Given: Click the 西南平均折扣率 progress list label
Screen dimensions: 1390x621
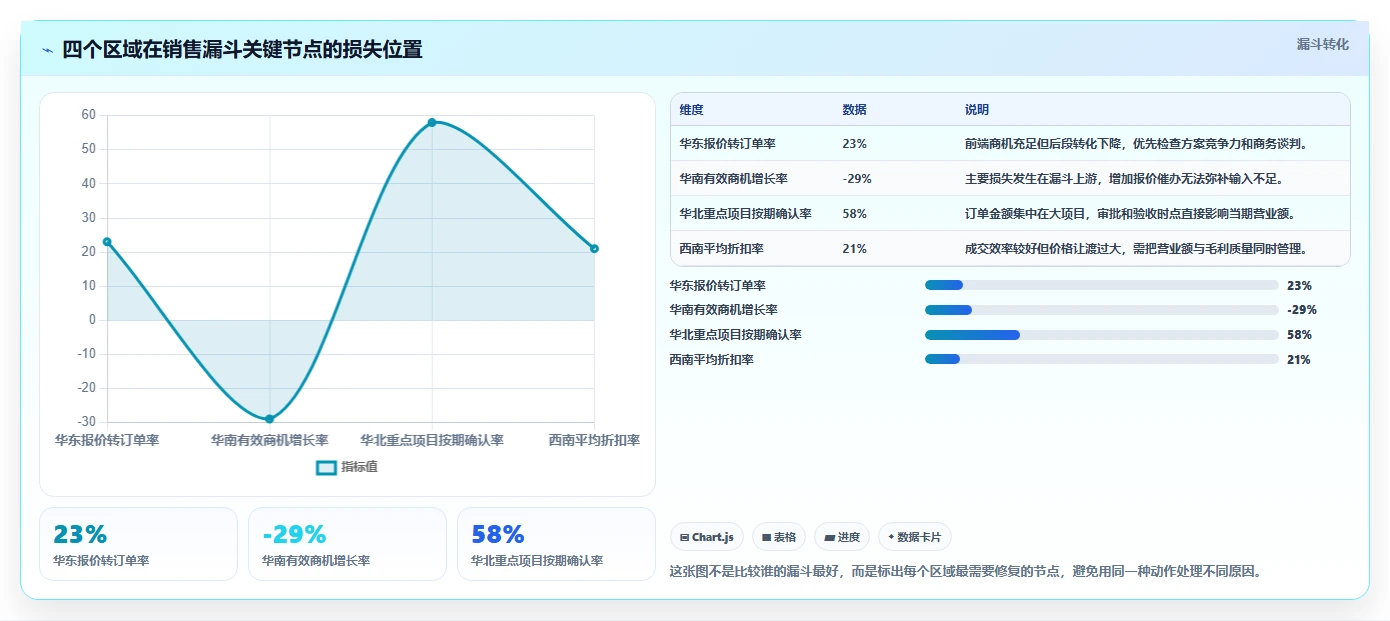Looking at the screenshot, I should pos(712,359).
